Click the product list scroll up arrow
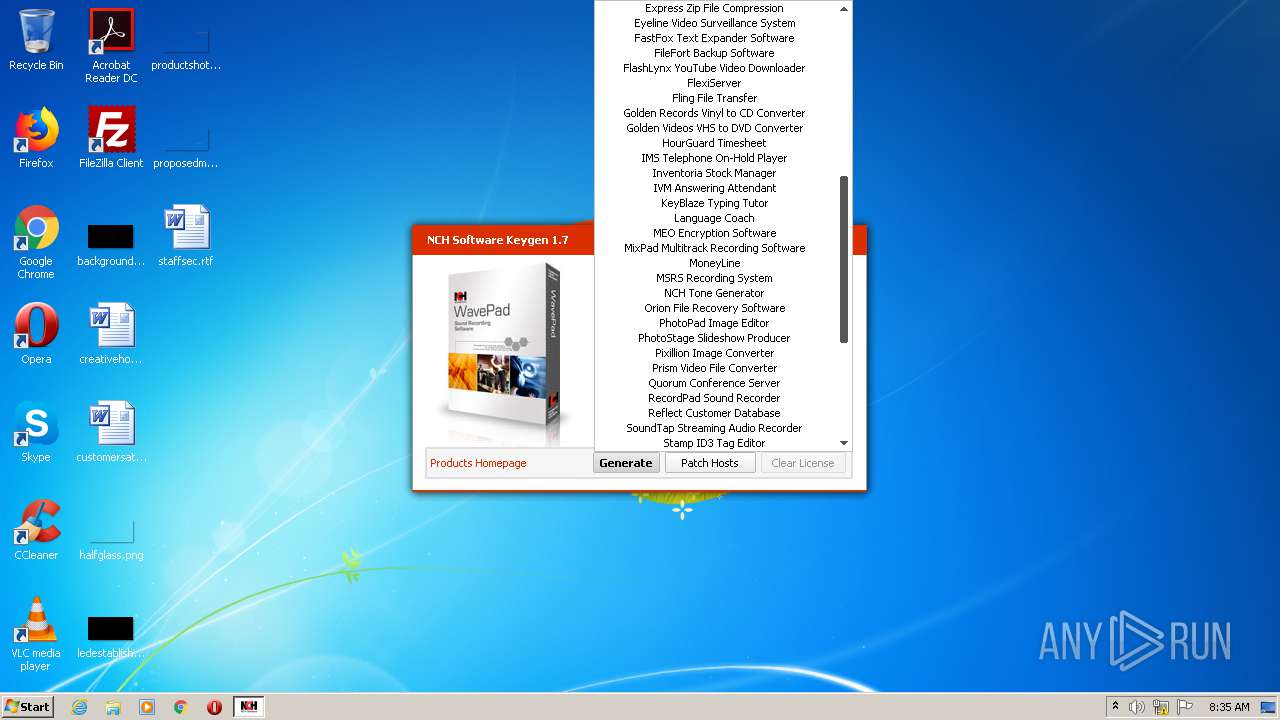 click(844, 8)
